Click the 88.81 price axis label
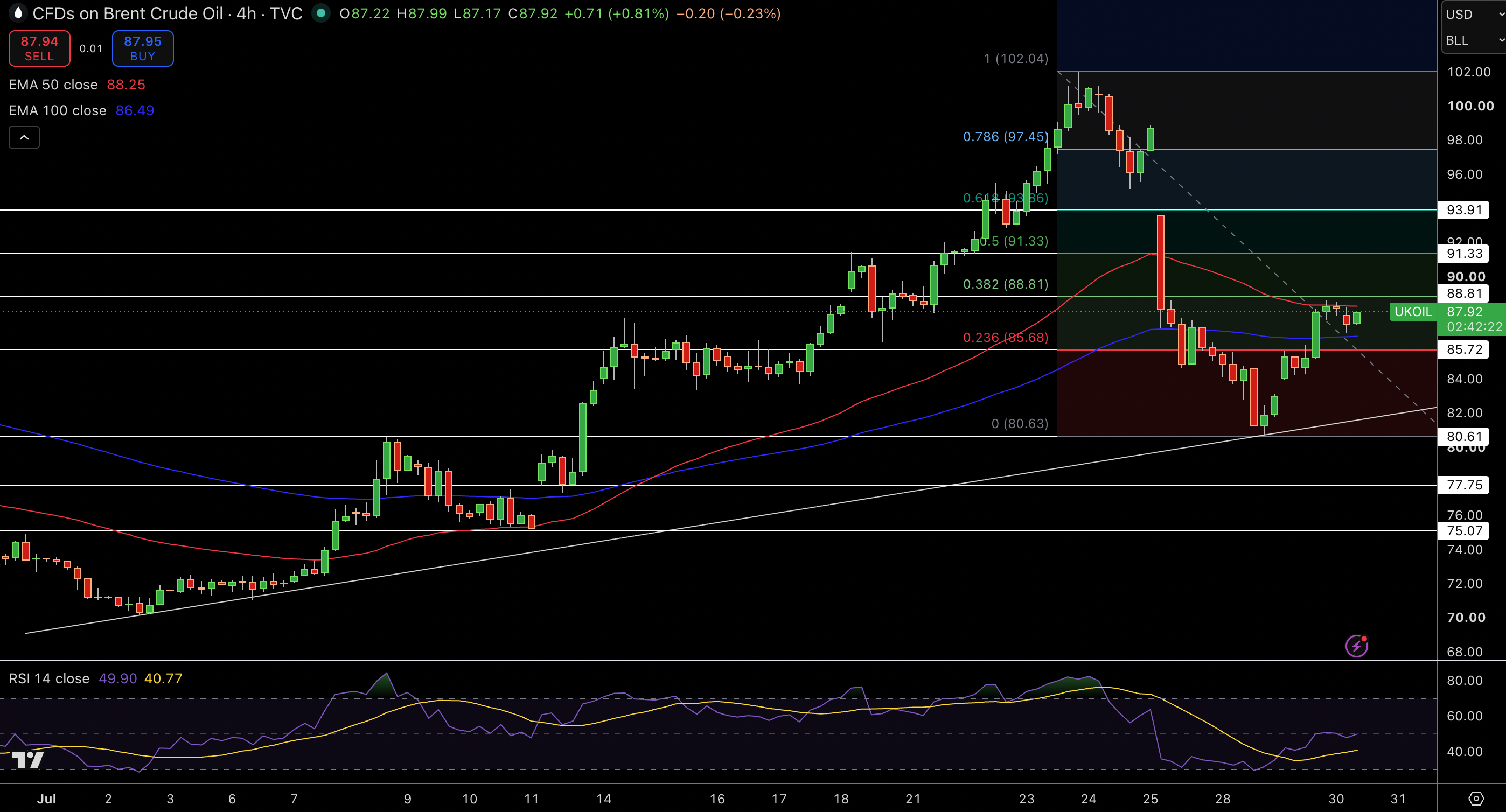 [x=1464, y=293]
